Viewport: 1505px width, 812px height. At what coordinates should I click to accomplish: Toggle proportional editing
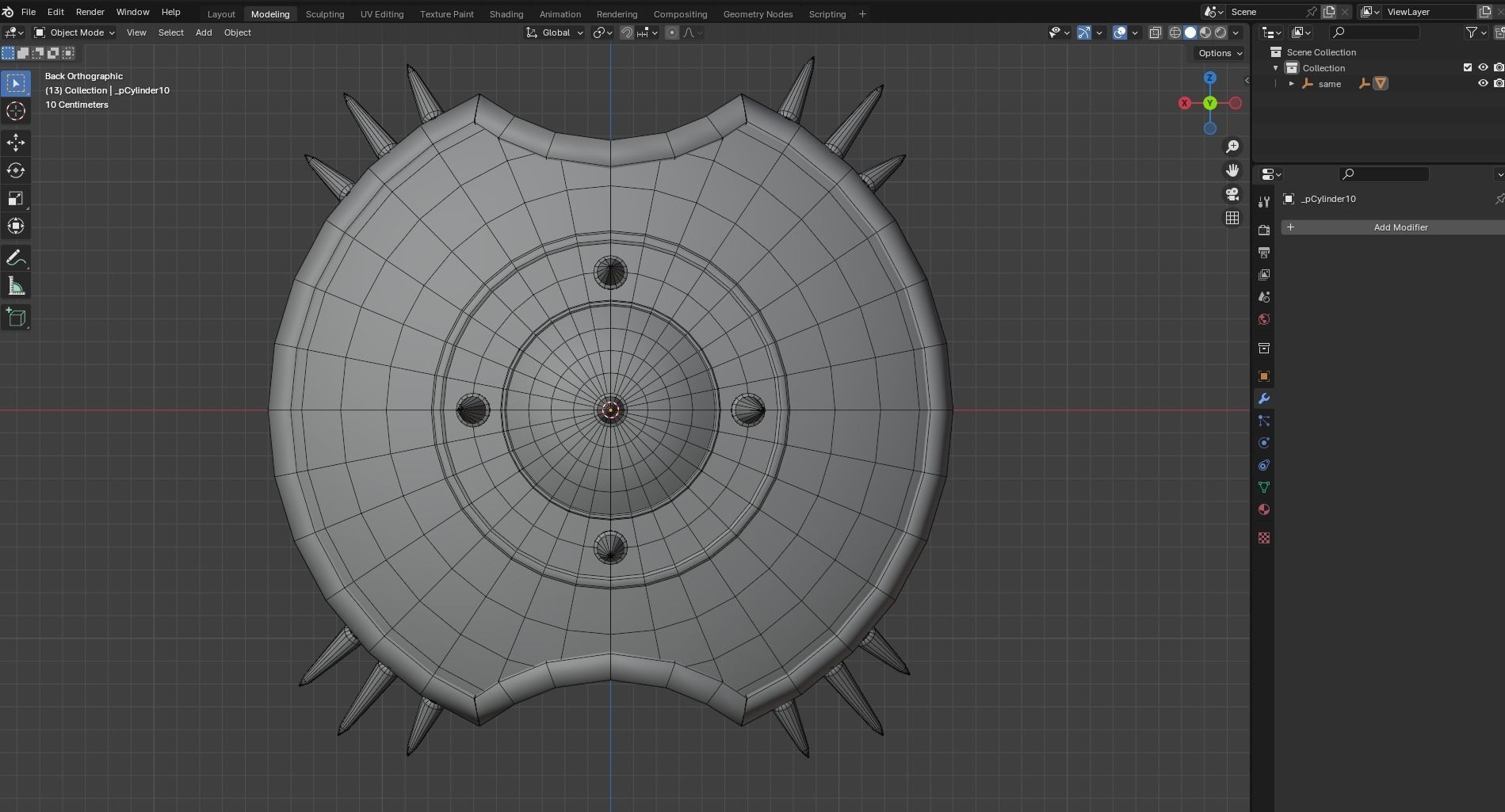pyautogui.click(x=672, y=32)
